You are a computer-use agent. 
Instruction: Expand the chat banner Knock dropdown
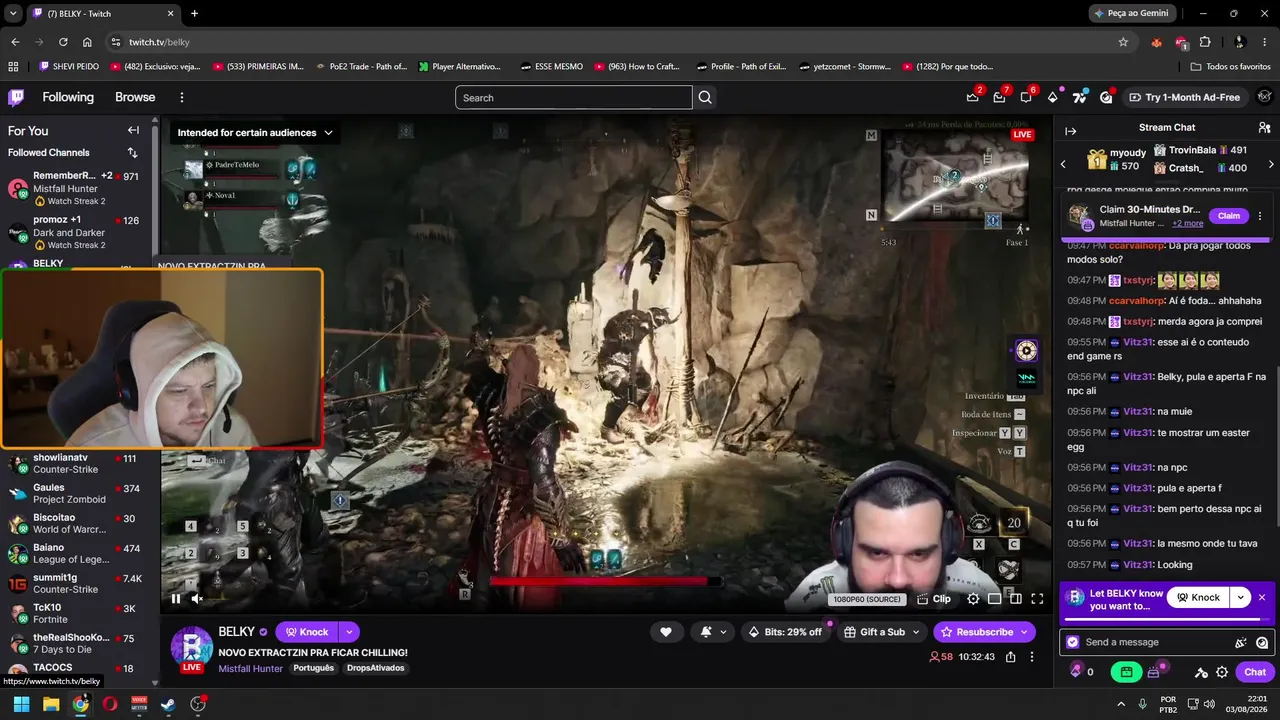click(x=1240, y=597)
